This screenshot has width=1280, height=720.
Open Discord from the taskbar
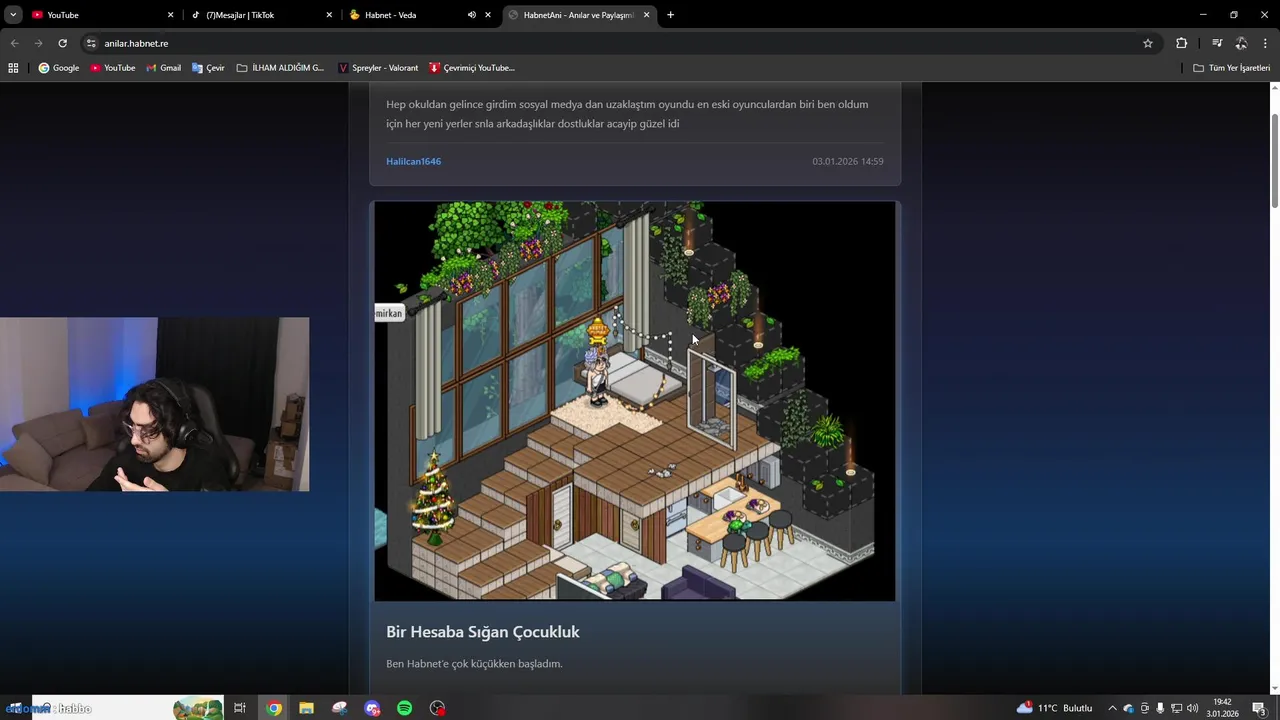tap(372, 708)
